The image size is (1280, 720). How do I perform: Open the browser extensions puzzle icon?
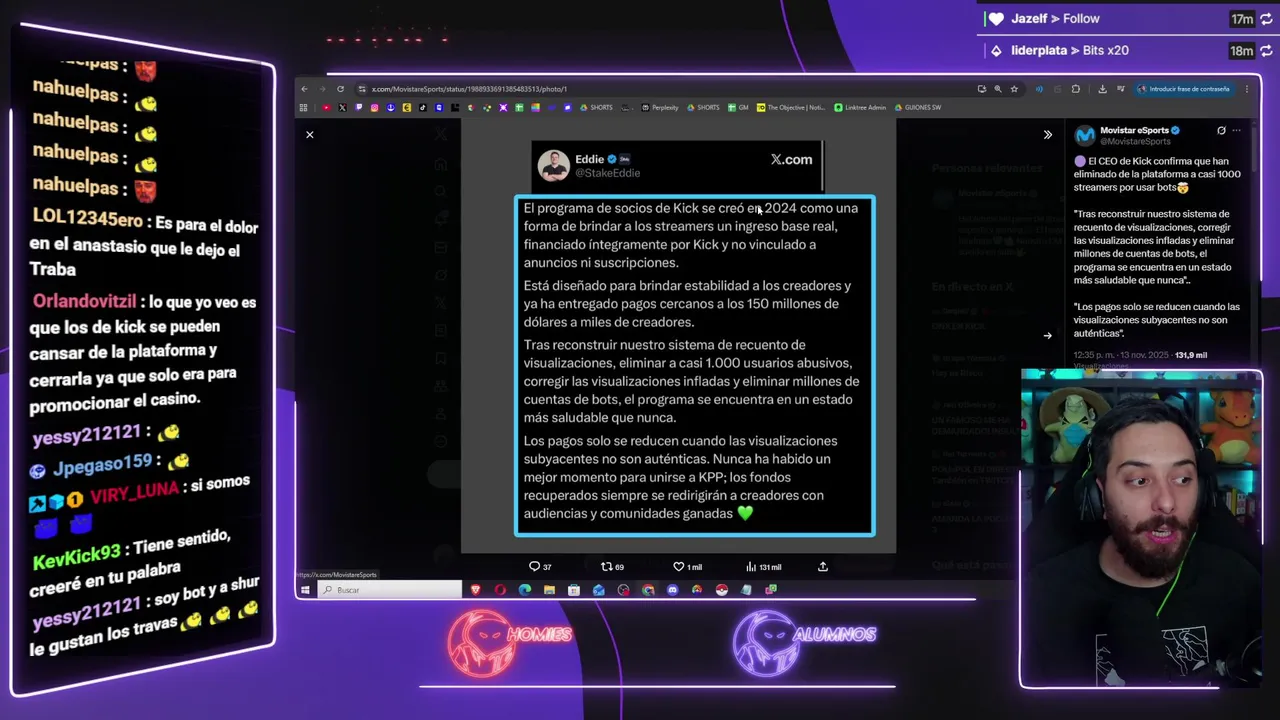tap(1076, 89)
